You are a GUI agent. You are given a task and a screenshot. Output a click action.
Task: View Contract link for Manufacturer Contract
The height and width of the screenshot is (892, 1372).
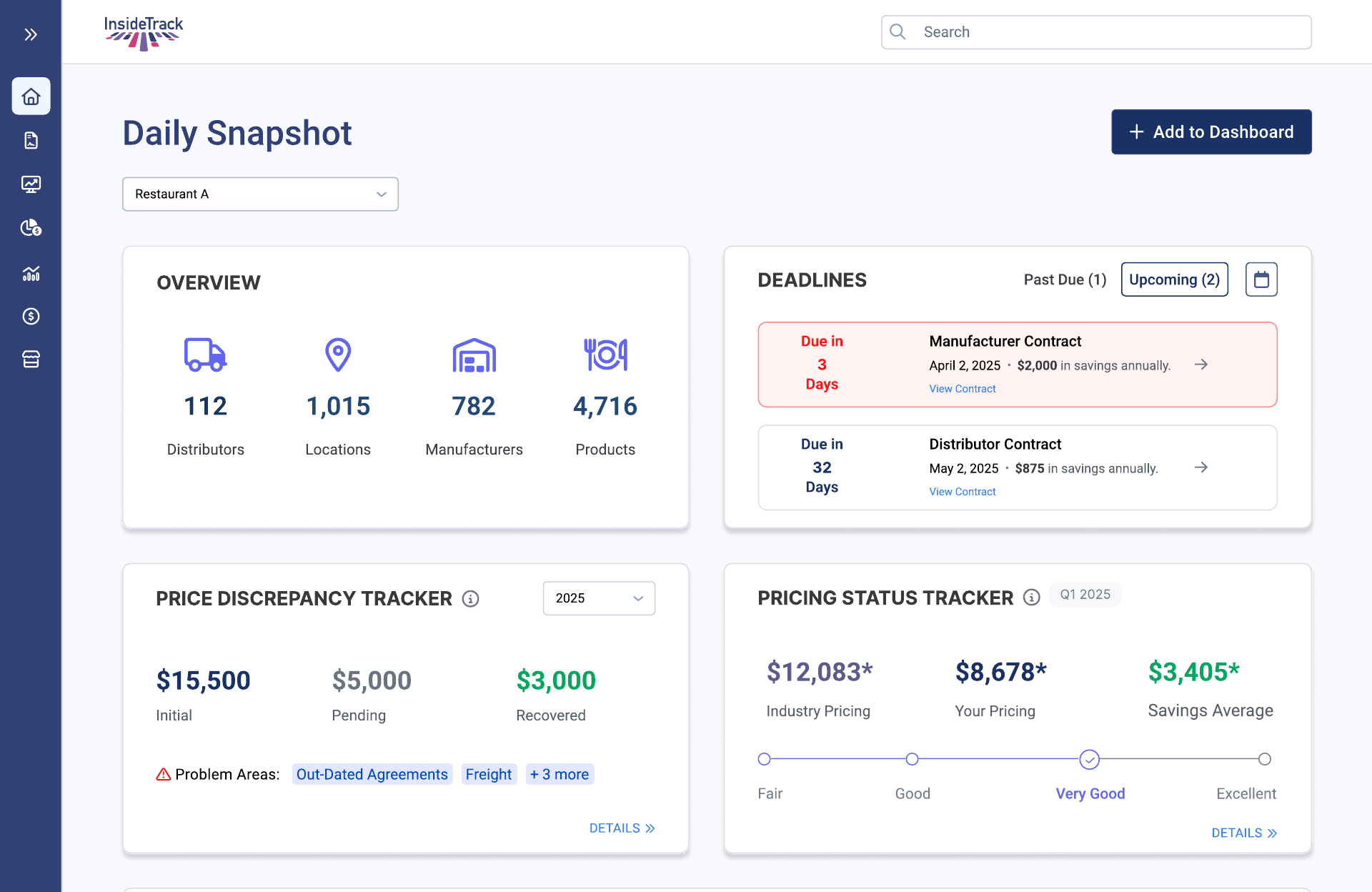962,389
